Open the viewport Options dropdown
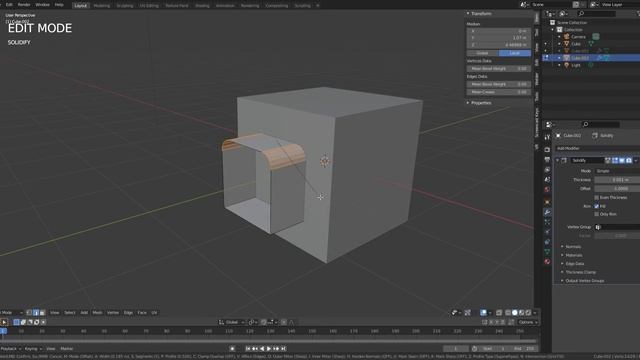Screen dimensions: 640x360 click(528, 322)
